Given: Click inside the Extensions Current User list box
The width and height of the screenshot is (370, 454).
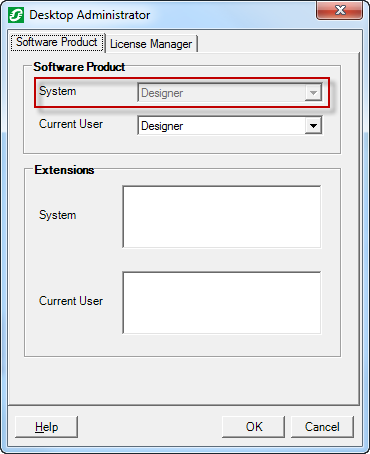Looking at the screenshot, I should coord(222,303).
